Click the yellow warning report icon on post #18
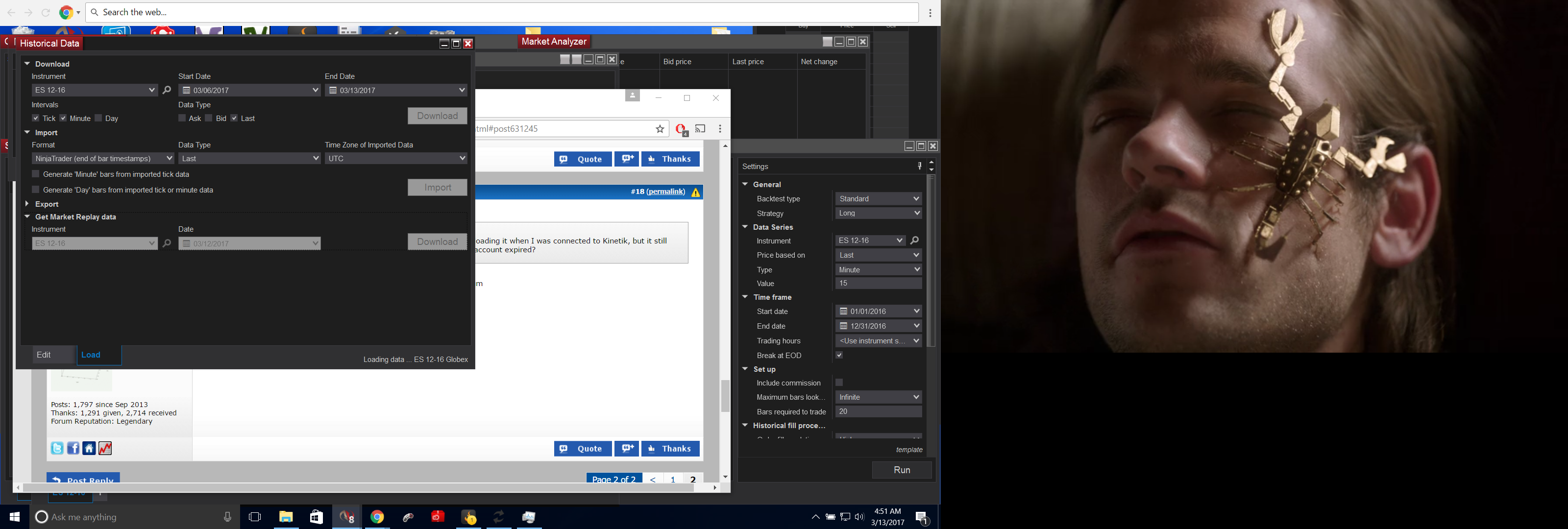 696,192
